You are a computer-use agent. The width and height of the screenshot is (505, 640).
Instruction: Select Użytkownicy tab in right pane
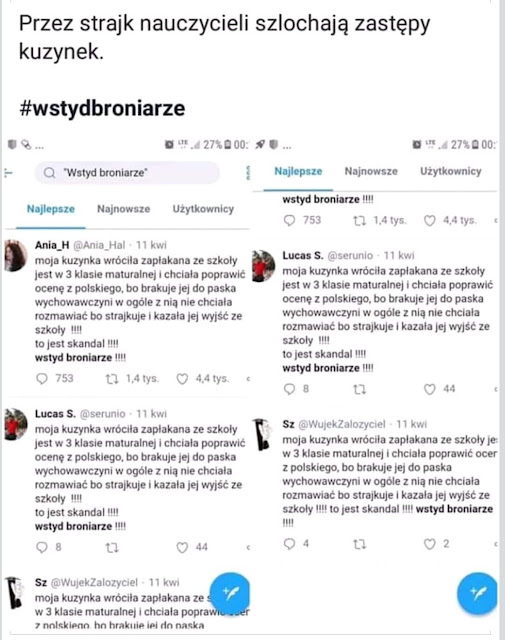coord(451,171)
